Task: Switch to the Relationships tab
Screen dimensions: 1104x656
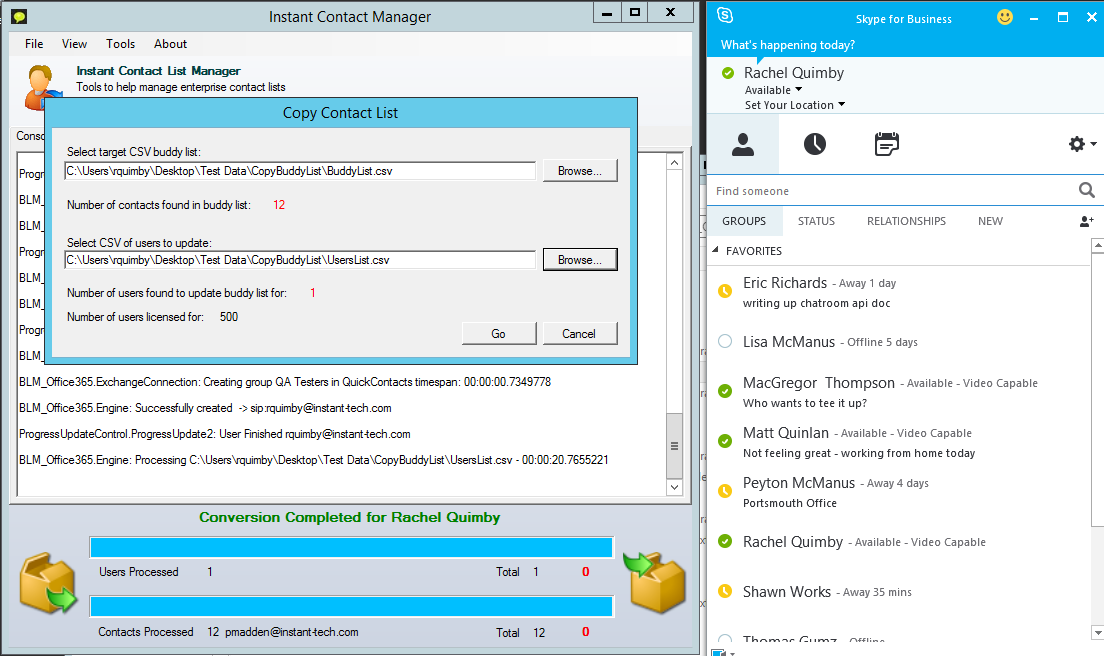Action: [x=906, y=221]
